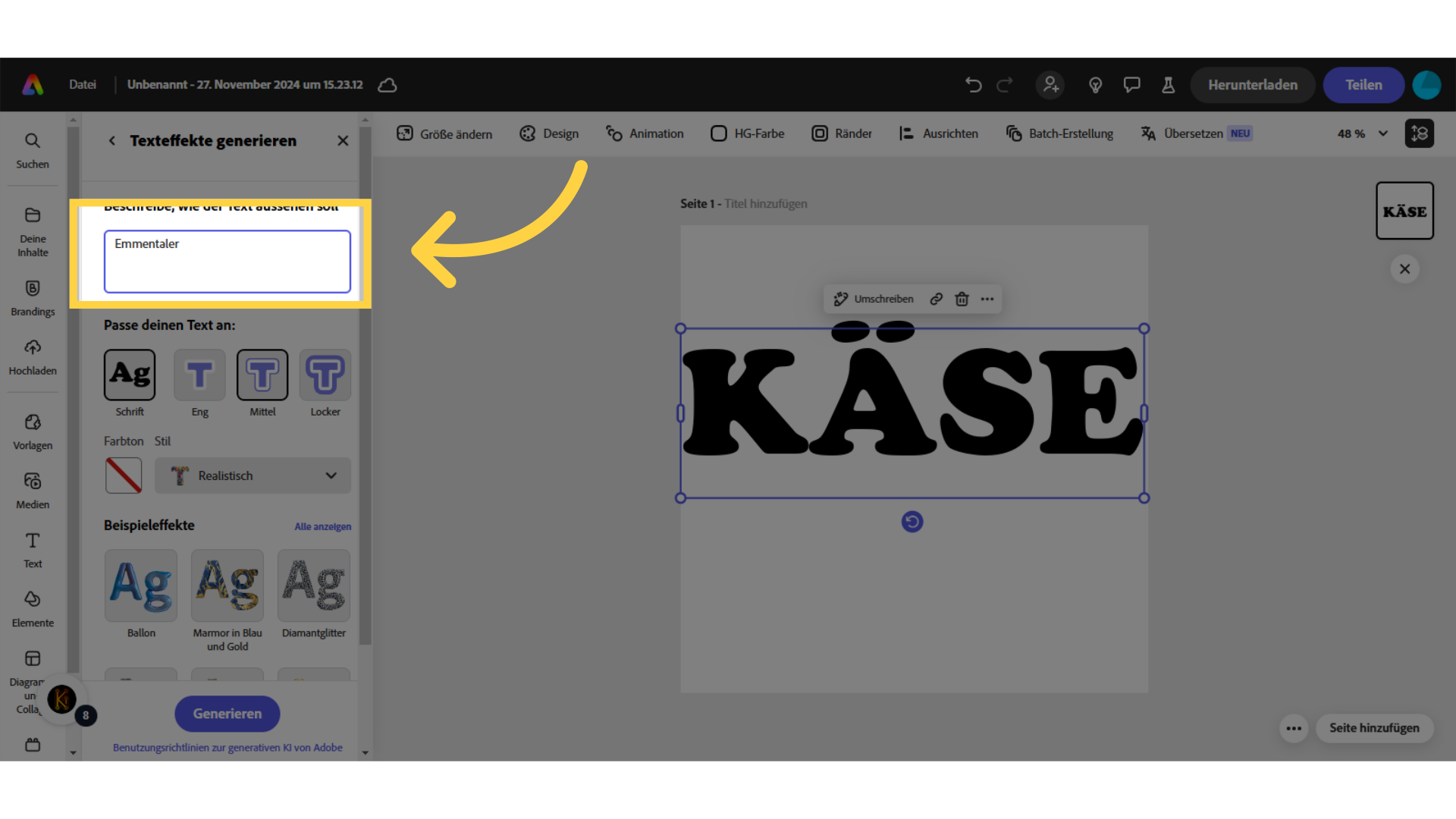Screen dimensions: 1456x819
Task: Open Deine Inhalte folder panel
Action: 33,232
